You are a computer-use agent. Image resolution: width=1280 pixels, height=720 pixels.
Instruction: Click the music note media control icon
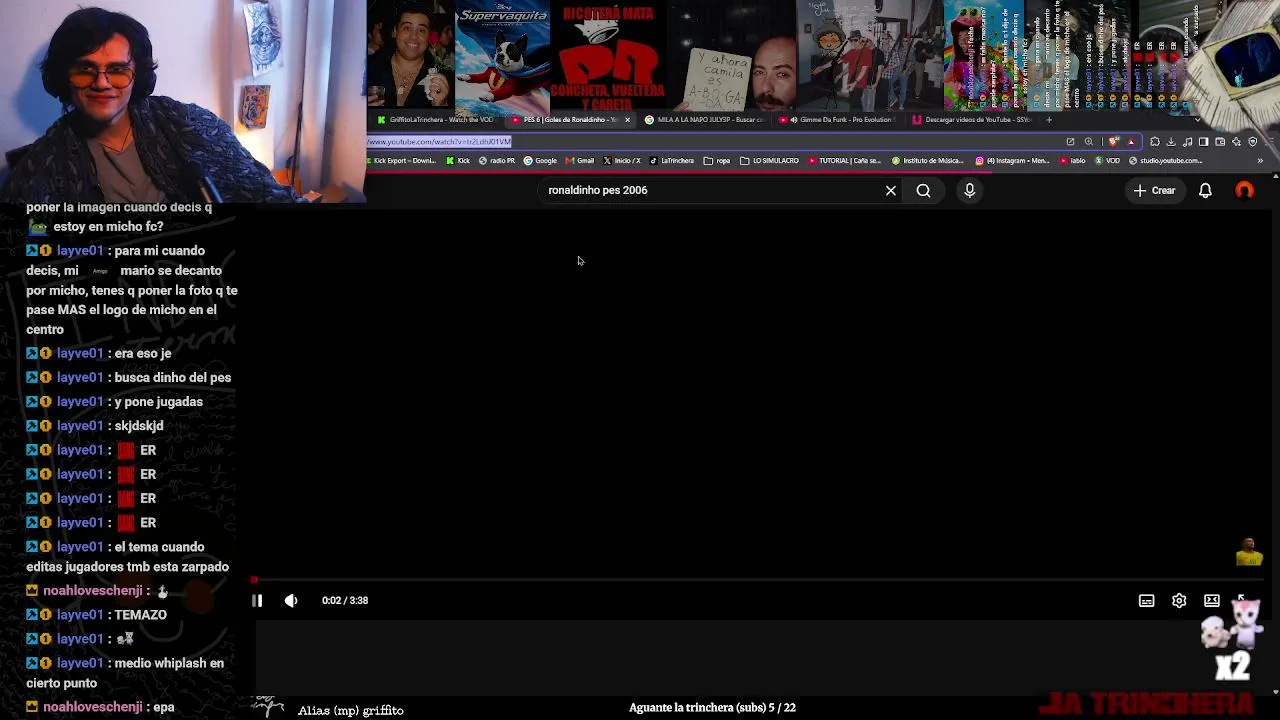tap(1187, 142)
